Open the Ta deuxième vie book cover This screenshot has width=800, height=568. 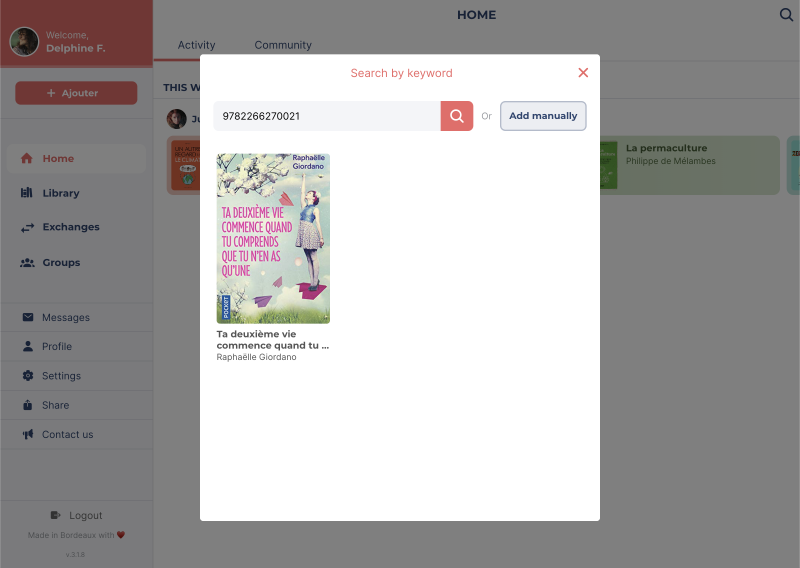click(273, 238)
